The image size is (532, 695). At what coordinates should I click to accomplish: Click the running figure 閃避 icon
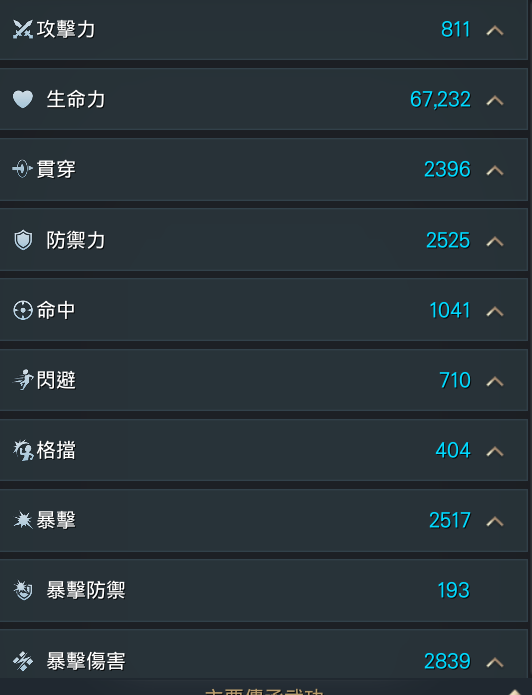23,380
